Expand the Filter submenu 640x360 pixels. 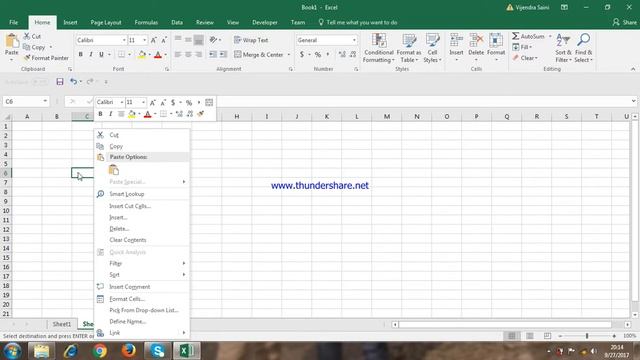[x=142, y=263]
